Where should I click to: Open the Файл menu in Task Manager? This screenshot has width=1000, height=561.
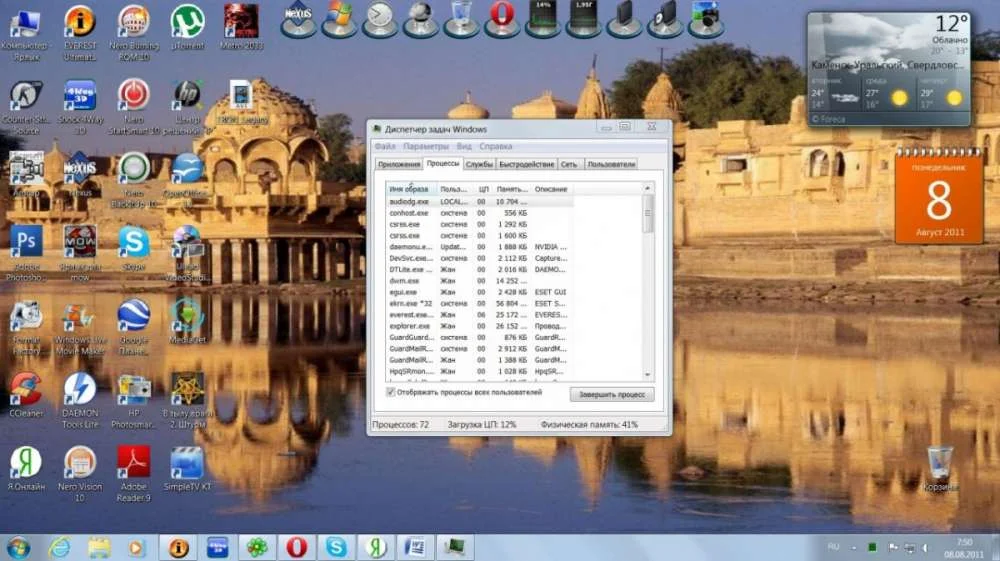pyautogui.click(x=385, y=146)
